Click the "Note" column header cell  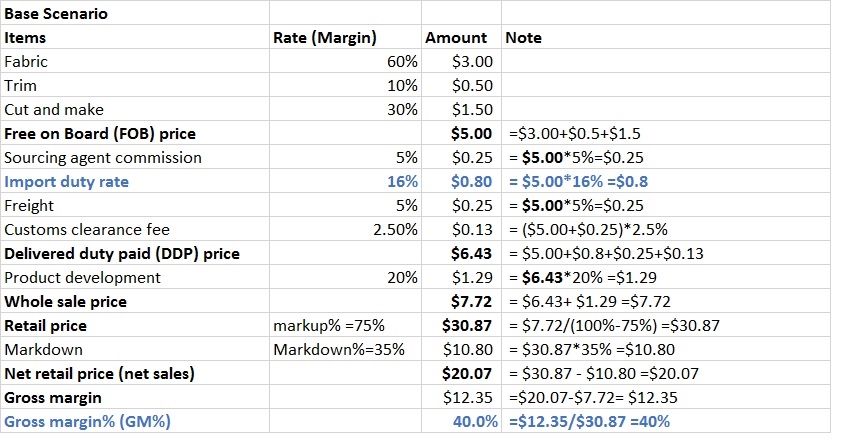(x=524, y=38)
